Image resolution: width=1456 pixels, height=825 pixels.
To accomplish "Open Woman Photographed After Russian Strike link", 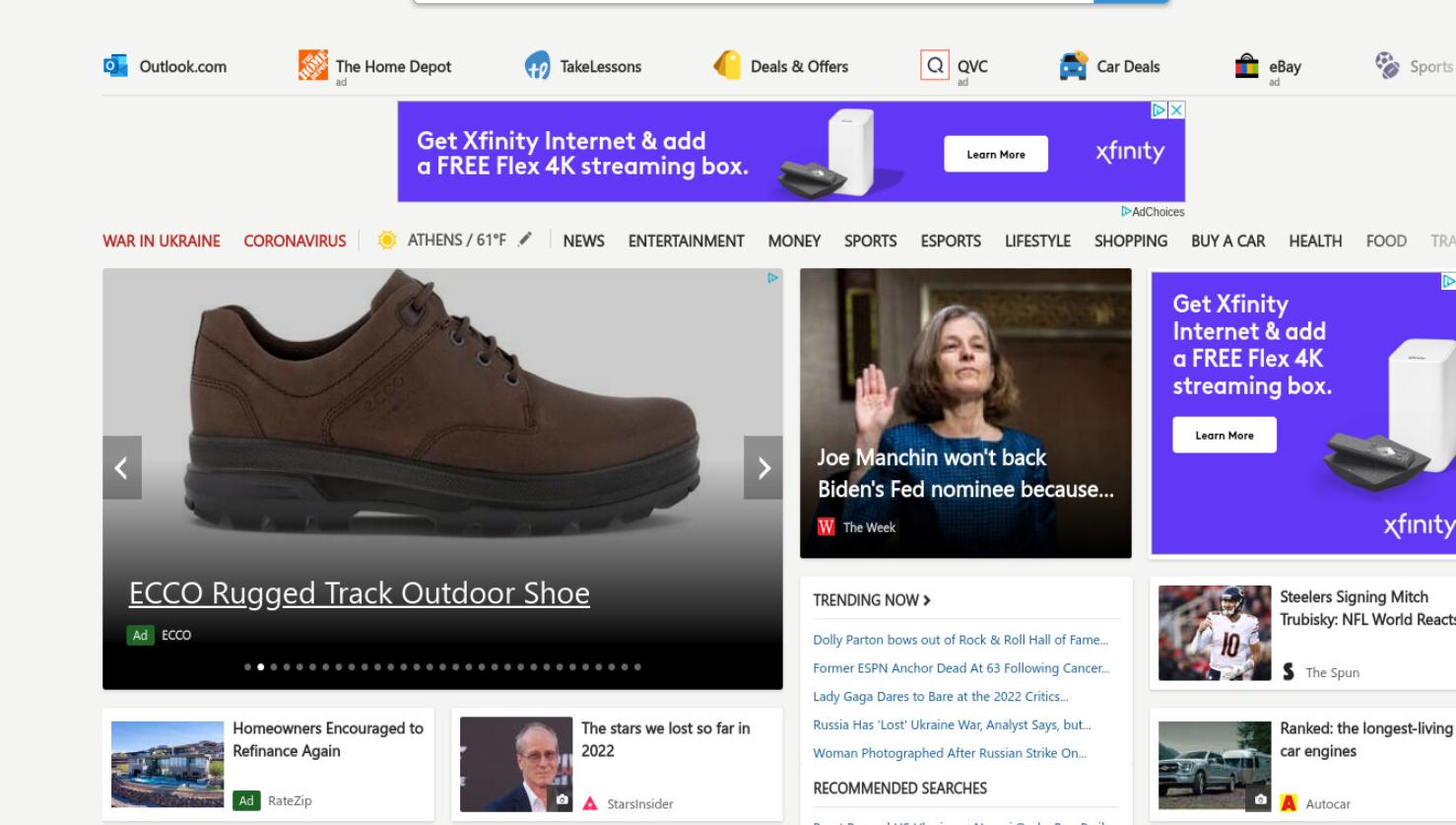I will coord(950,753).
